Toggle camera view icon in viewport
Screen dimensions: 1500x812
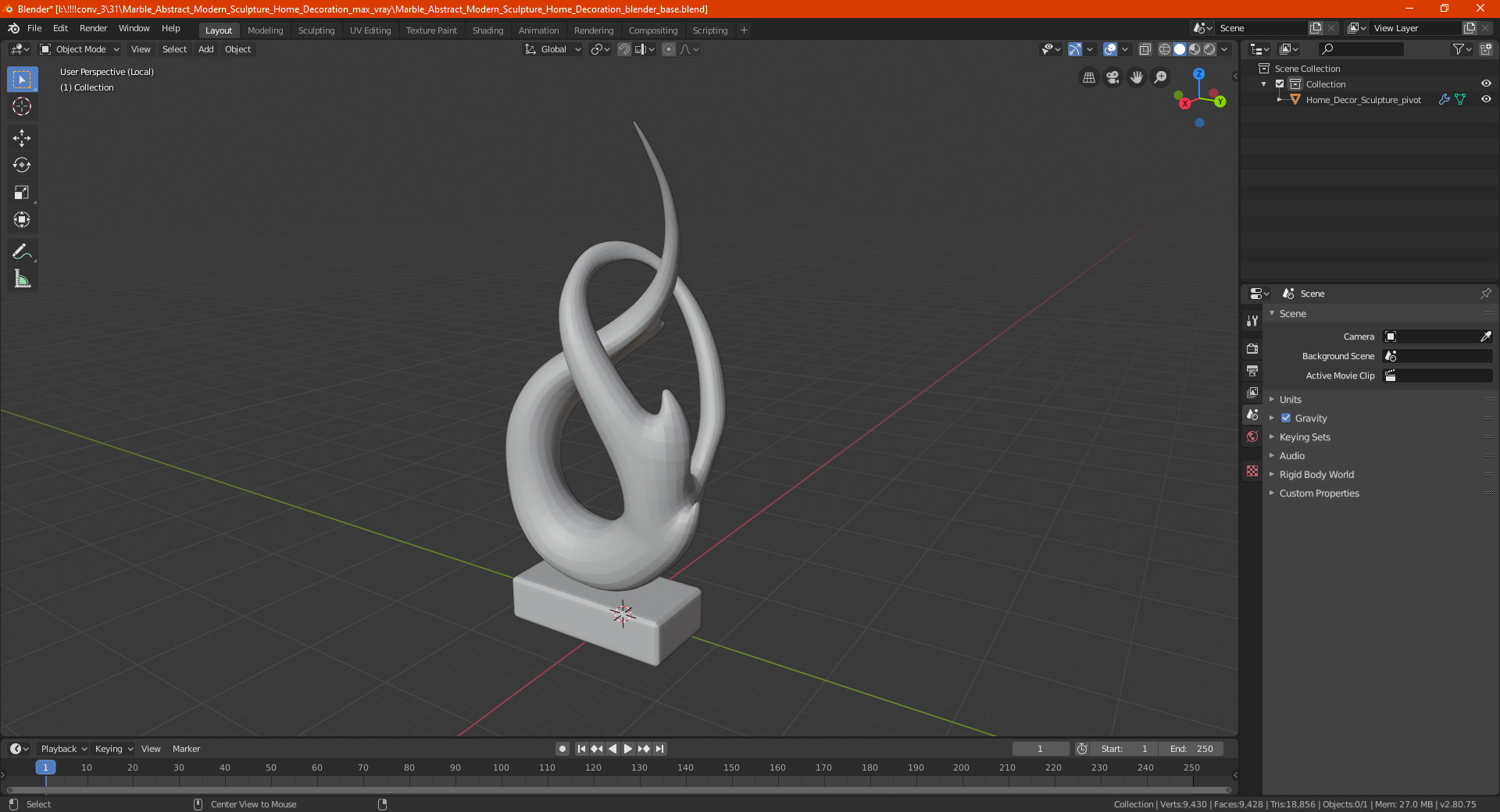tap(1112, 77)
